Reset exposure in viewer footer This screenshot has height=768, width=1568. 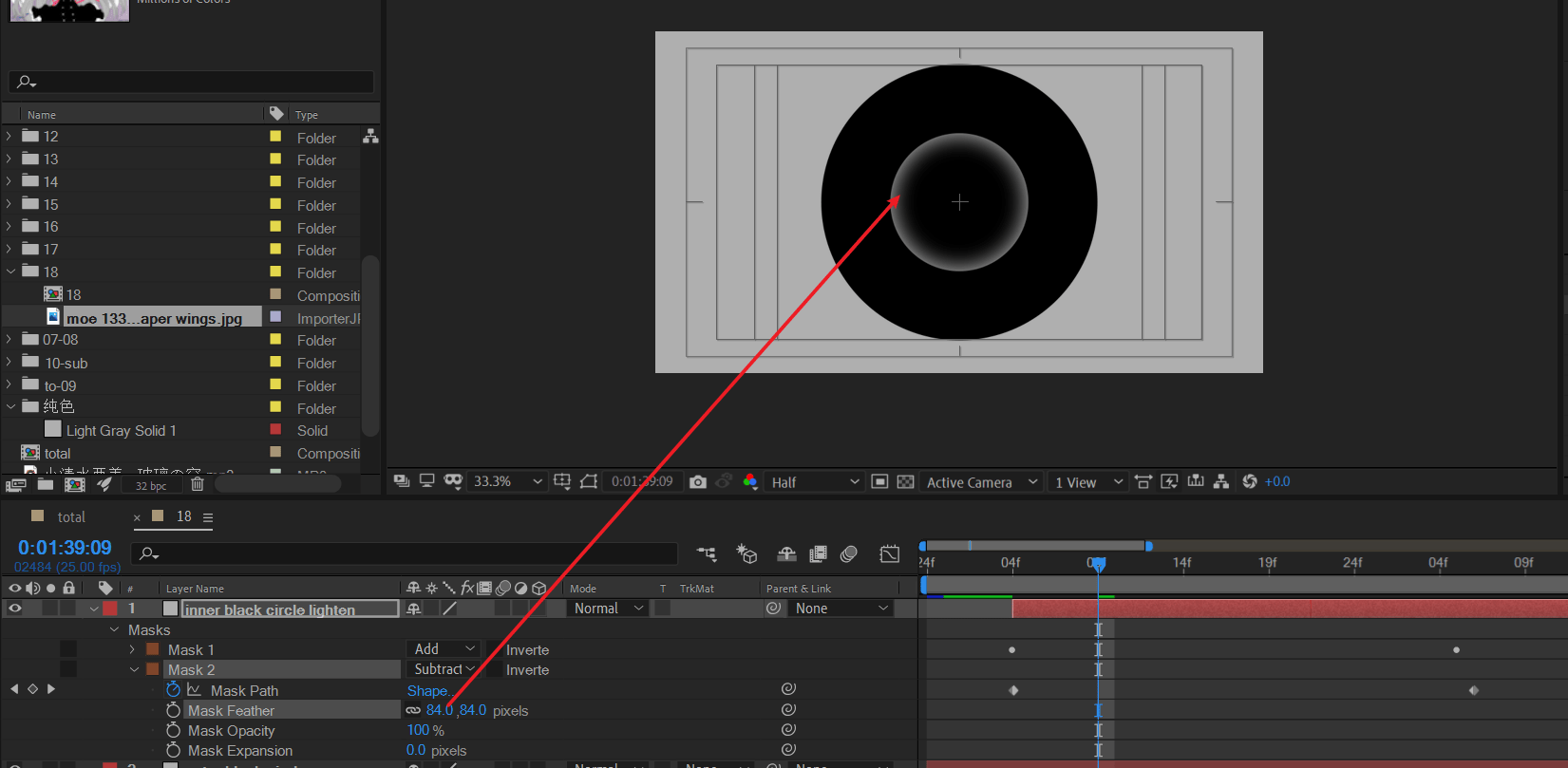(1250, 481)
